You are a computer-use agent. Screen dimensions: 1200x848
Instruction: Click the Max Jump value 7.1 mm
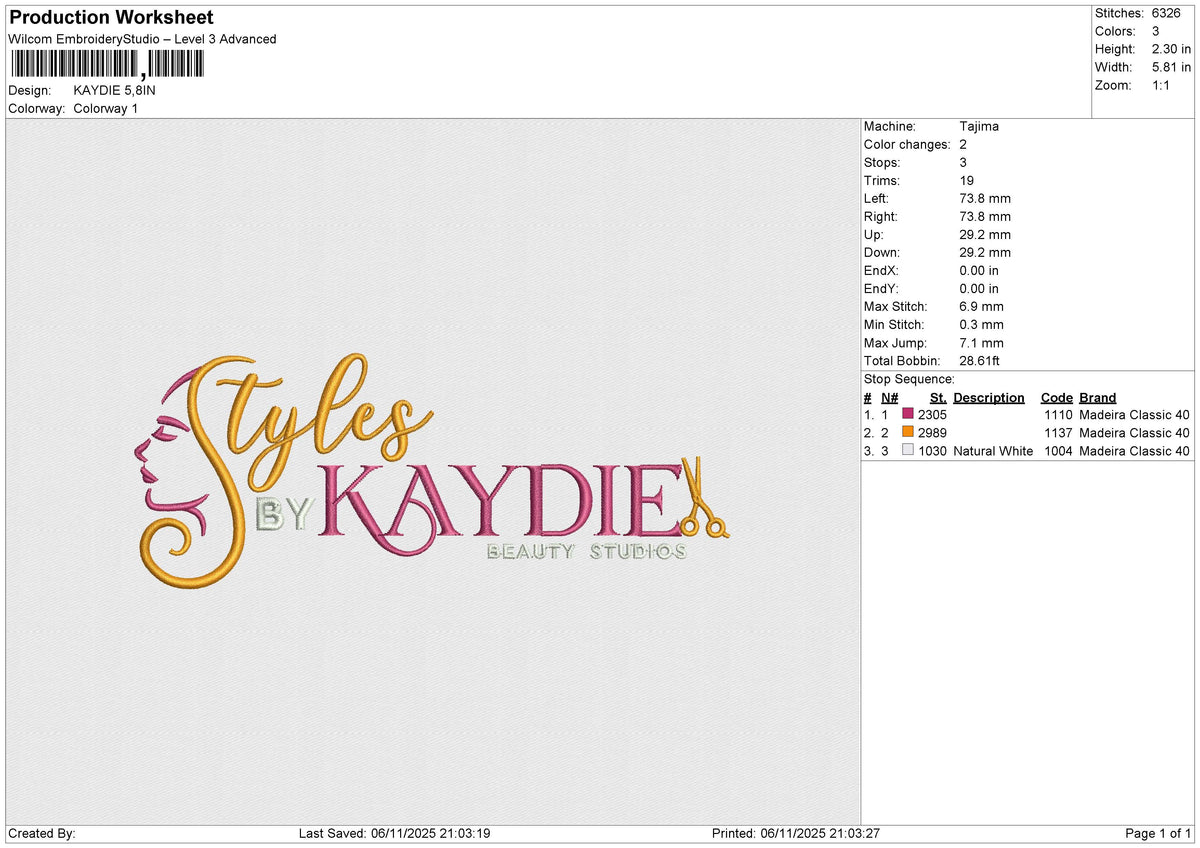pos(982,342)
